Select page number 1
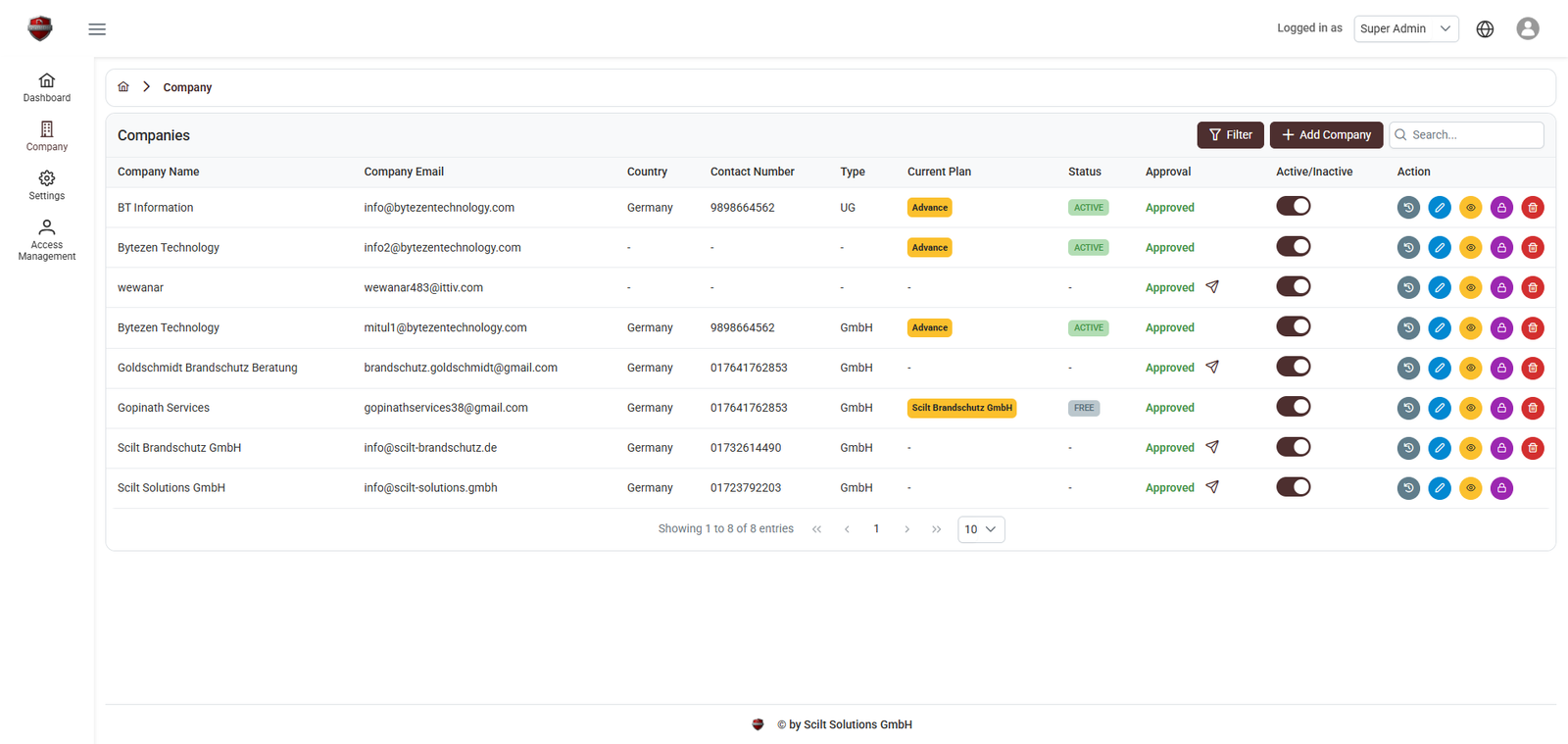Image resolution: width=1568 pixels, height=744 pixels. coord(876,529)
